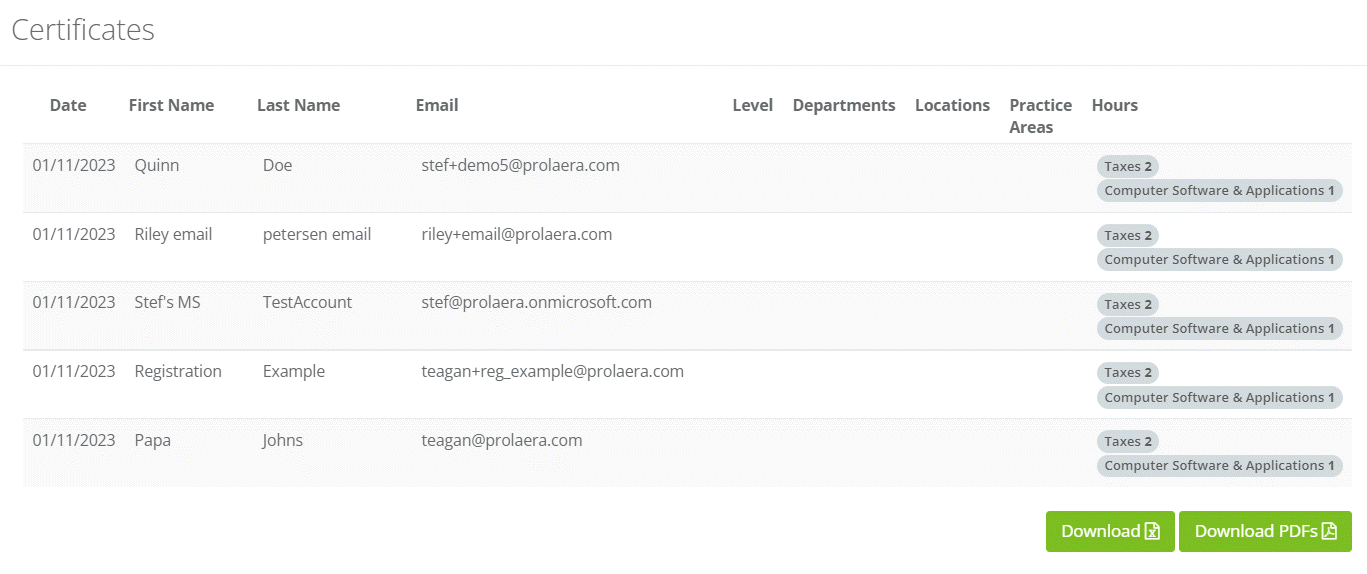
Task: Click the First Name column header
Action: 171,105
